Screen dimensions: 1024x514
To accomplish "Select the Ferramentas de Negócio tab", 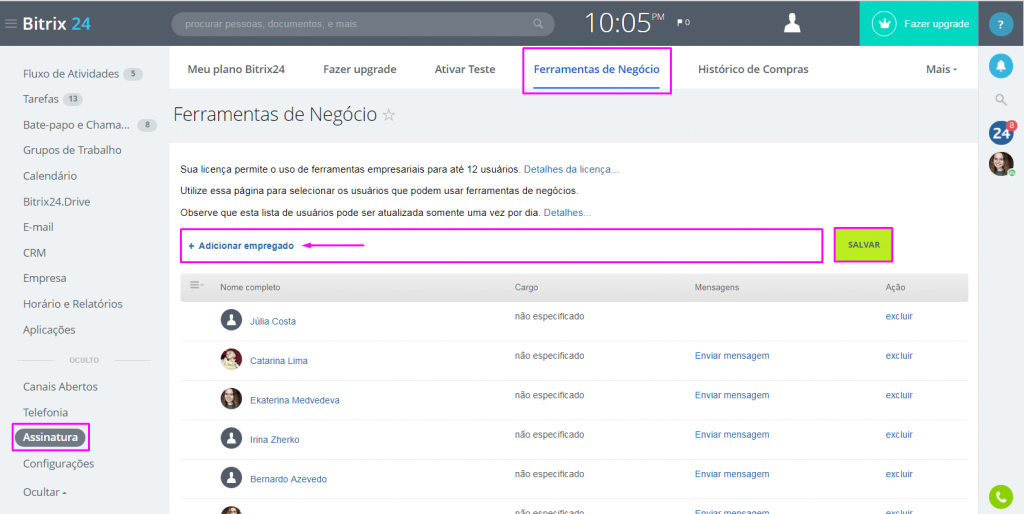I will 597,69.
